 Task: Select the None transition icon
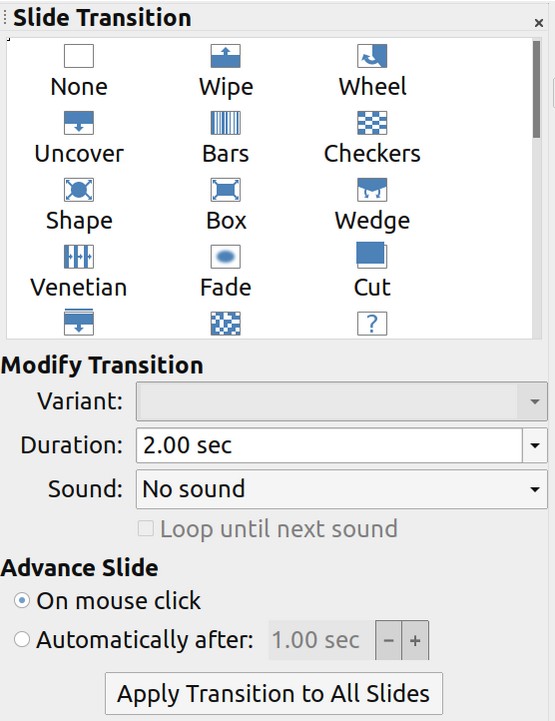pos(79,56)
